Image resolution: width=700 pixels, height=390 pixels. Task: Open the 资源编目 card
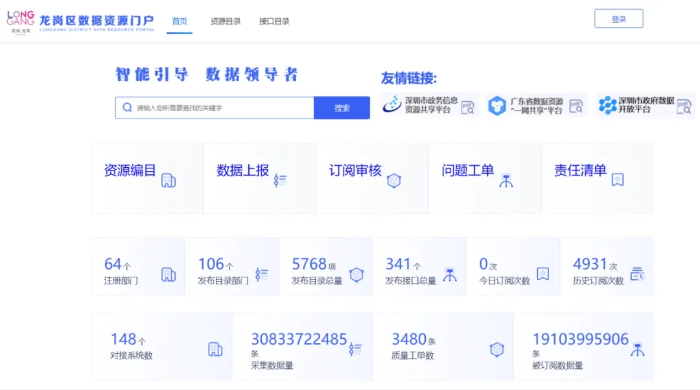coord(147,178)
